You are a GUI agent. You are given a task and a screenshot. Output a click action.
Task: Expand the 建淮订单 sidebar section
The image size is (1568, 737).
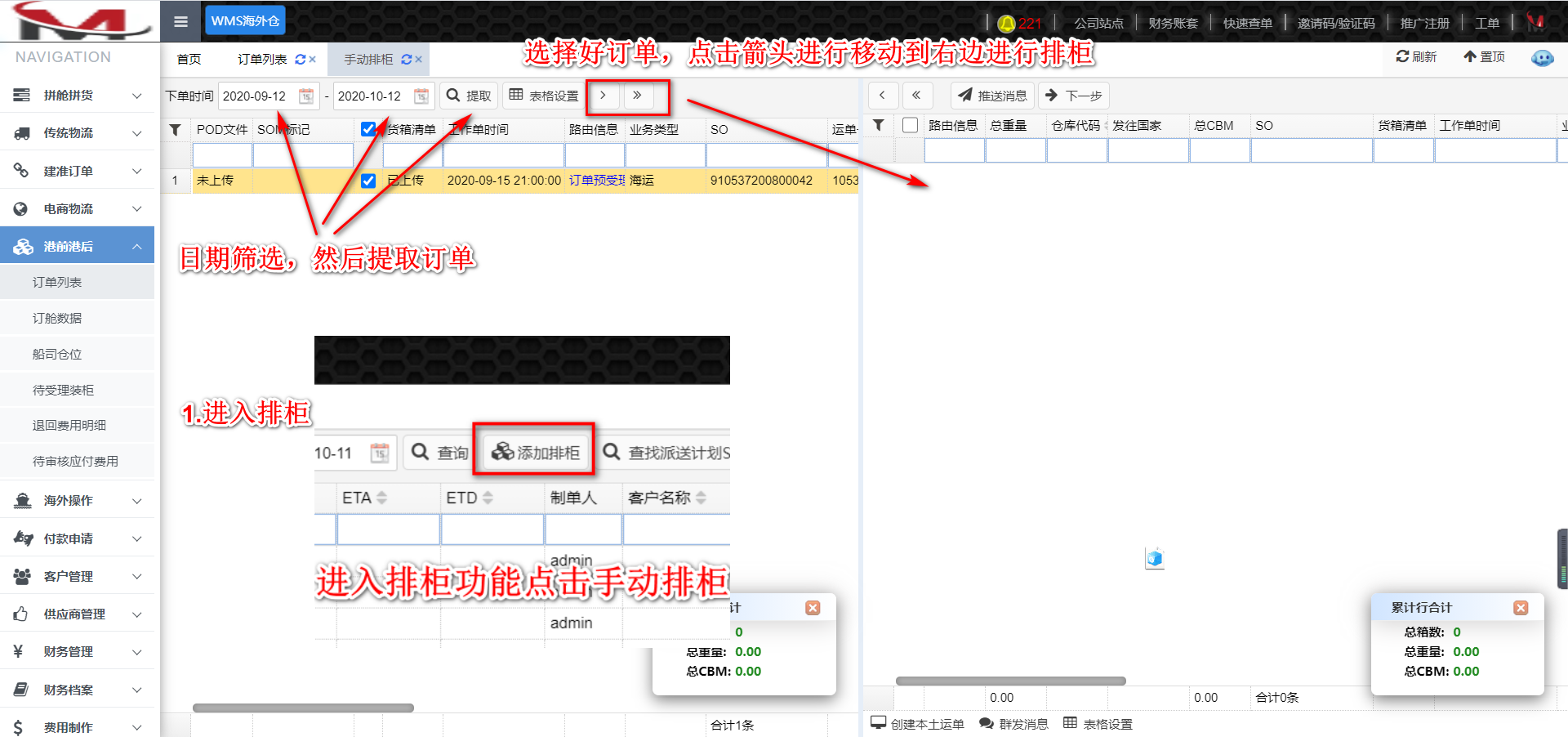click(78, 171)
